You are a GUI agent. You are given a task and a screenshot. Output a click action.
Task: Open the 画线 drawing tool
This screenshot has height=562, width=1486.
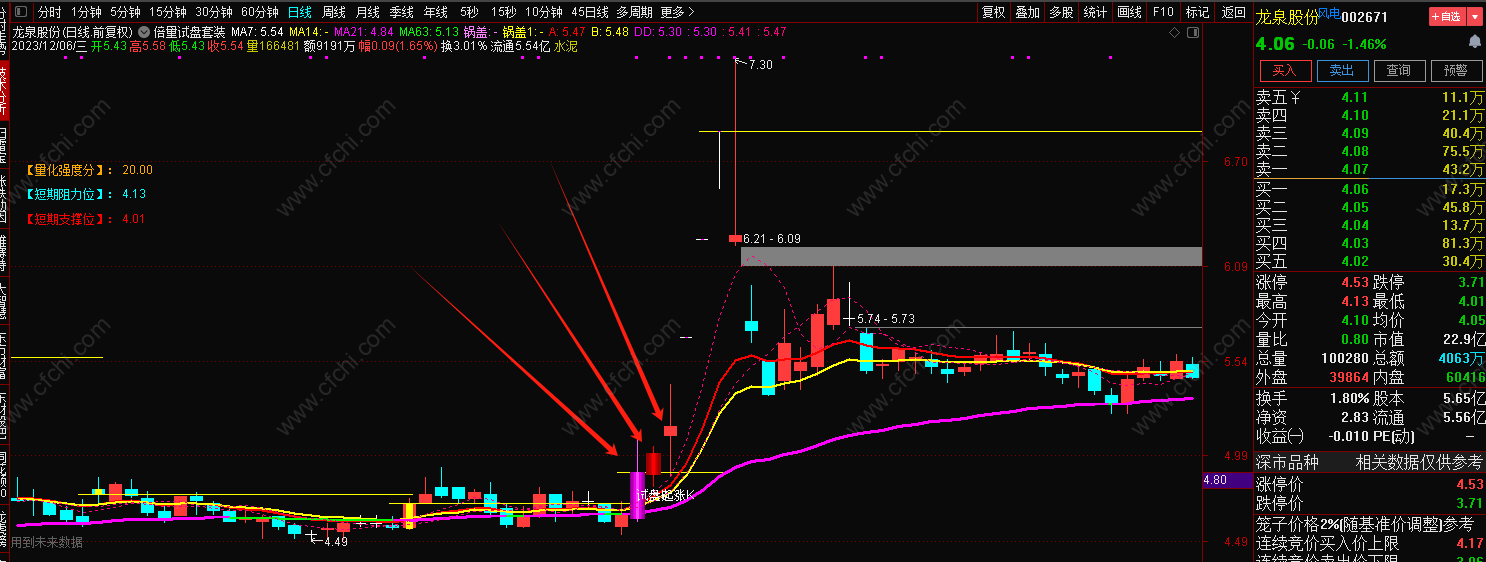click(1129, 12)
